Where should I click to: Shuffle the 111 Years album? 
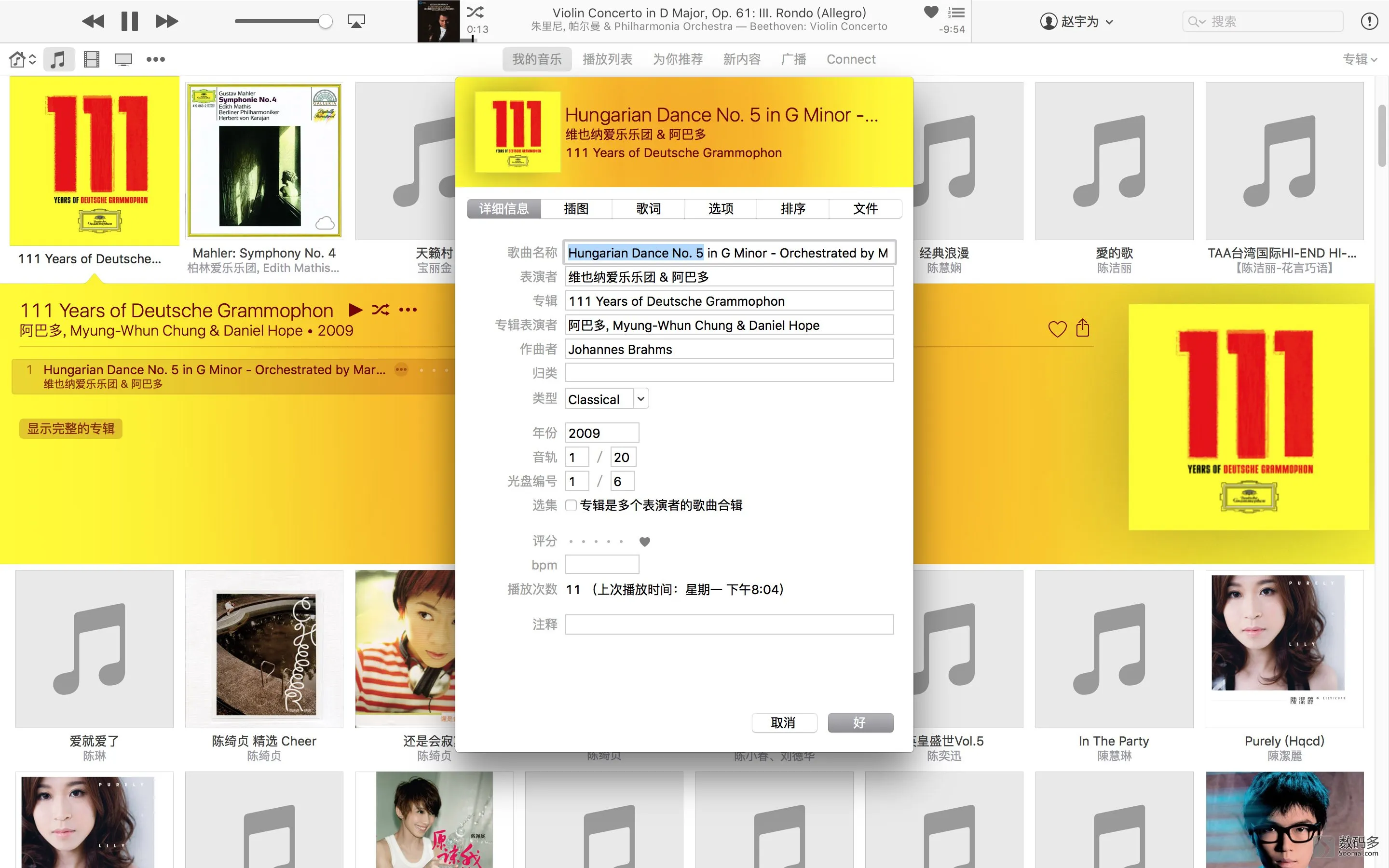pyautogui.click(x=381, y=310)
